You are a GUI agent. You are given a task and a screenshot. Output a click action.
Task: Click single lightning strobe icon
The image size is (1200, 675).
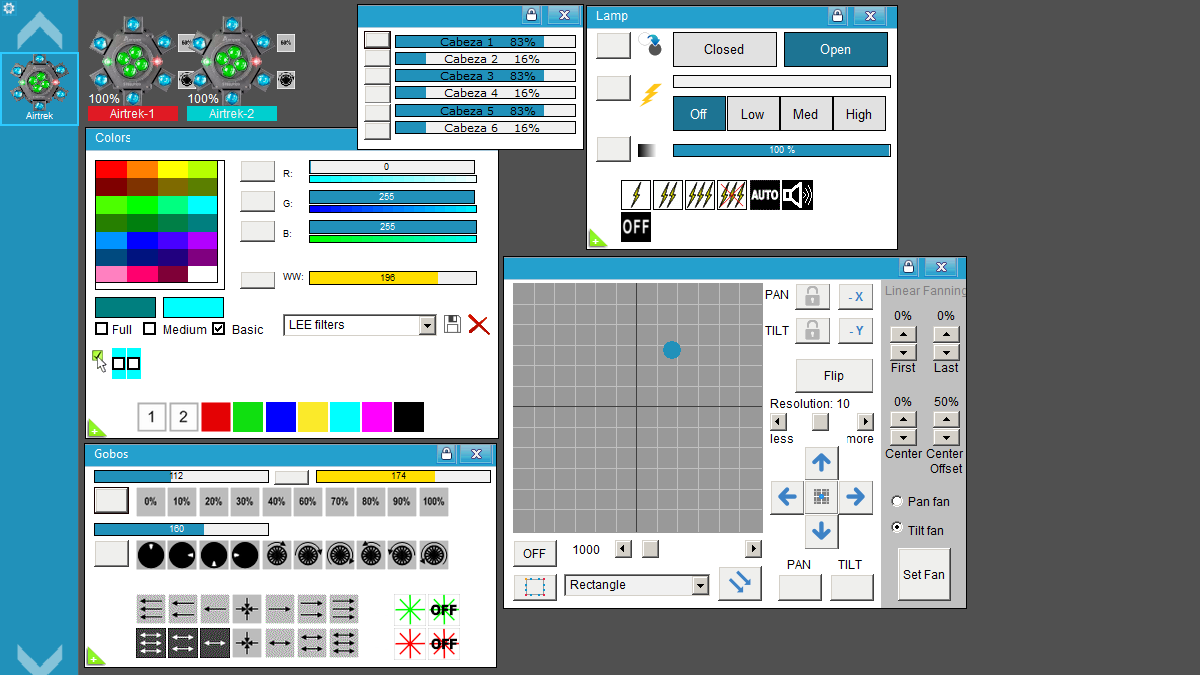636,195
